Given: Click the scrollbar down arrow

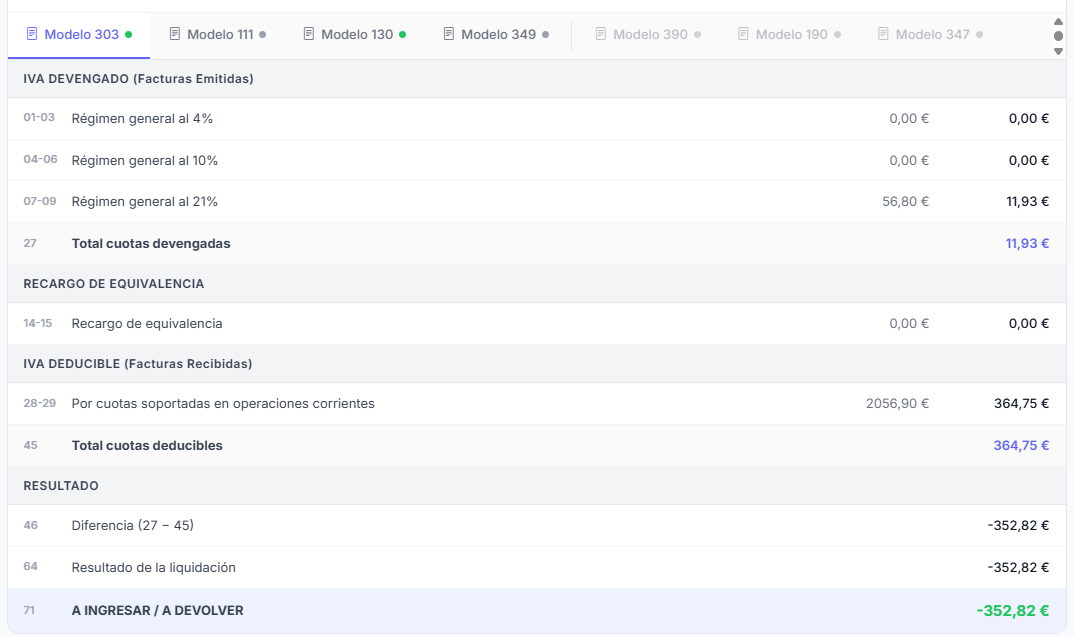Looking at the screenshot, I should coord(1059,51).
